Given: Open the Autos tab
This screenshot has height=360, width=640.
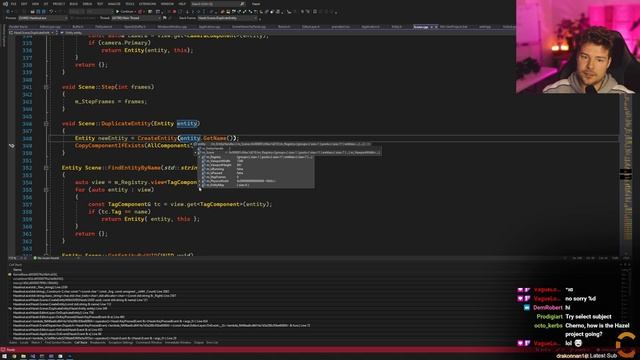Looking at the screenshot, I should (x=13, y=342).
